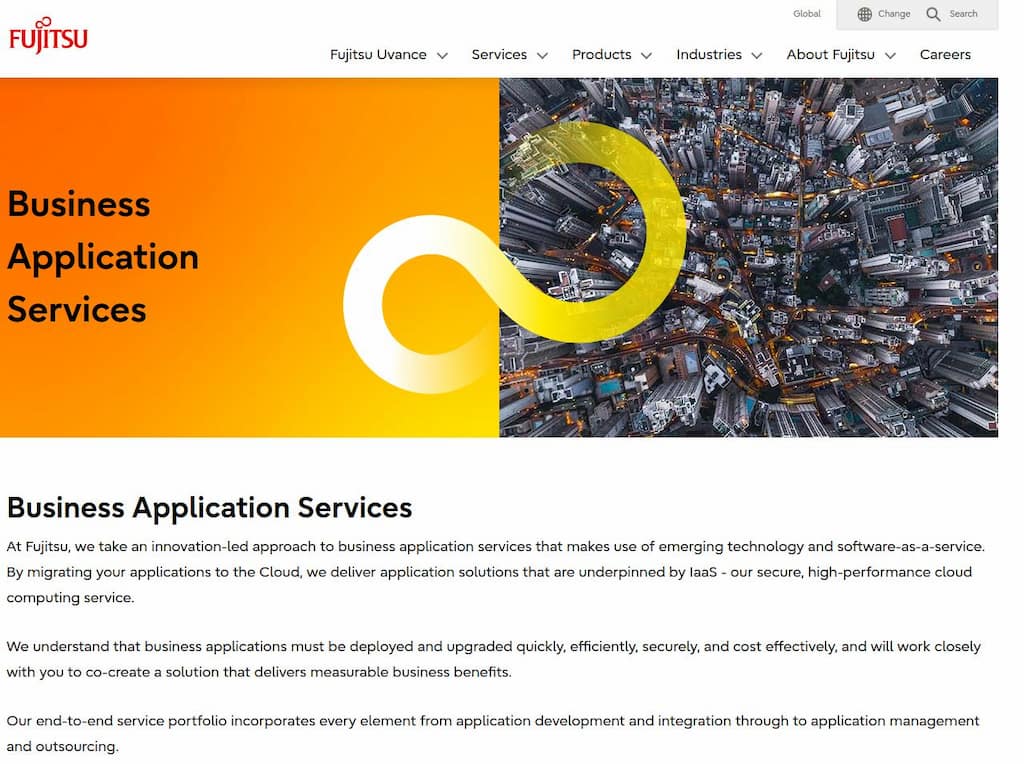Click the Global link
The image size is (1024, 764).
pos(807,14)
